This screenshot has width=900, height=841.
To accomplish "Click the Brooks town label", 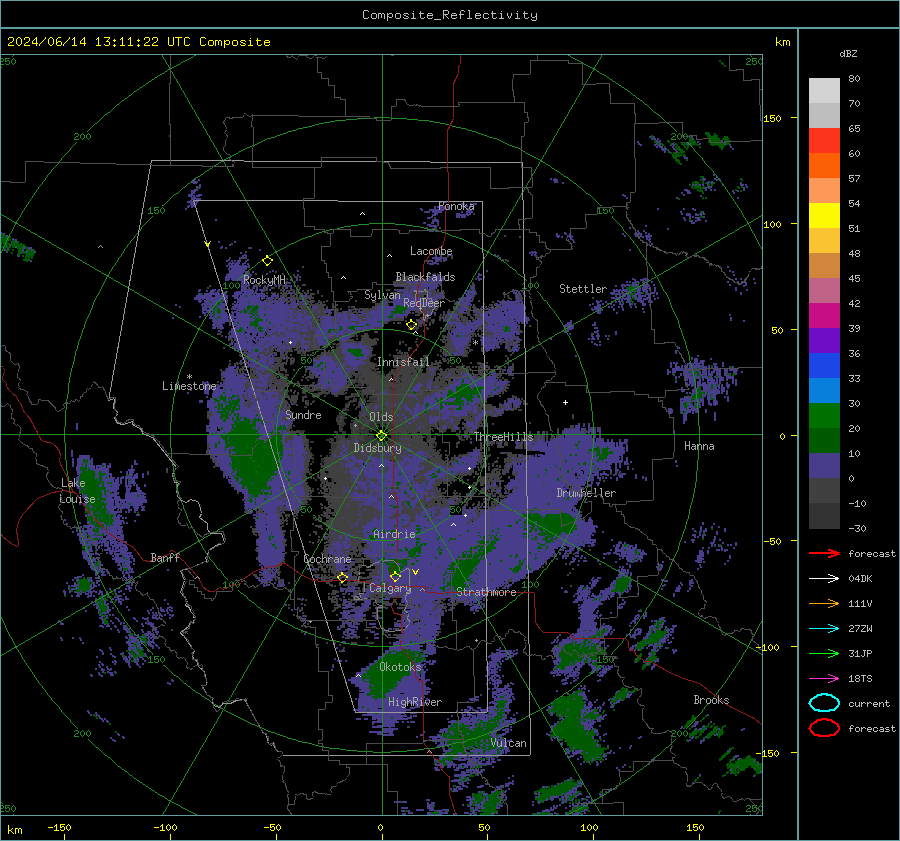I will [711, 700].
